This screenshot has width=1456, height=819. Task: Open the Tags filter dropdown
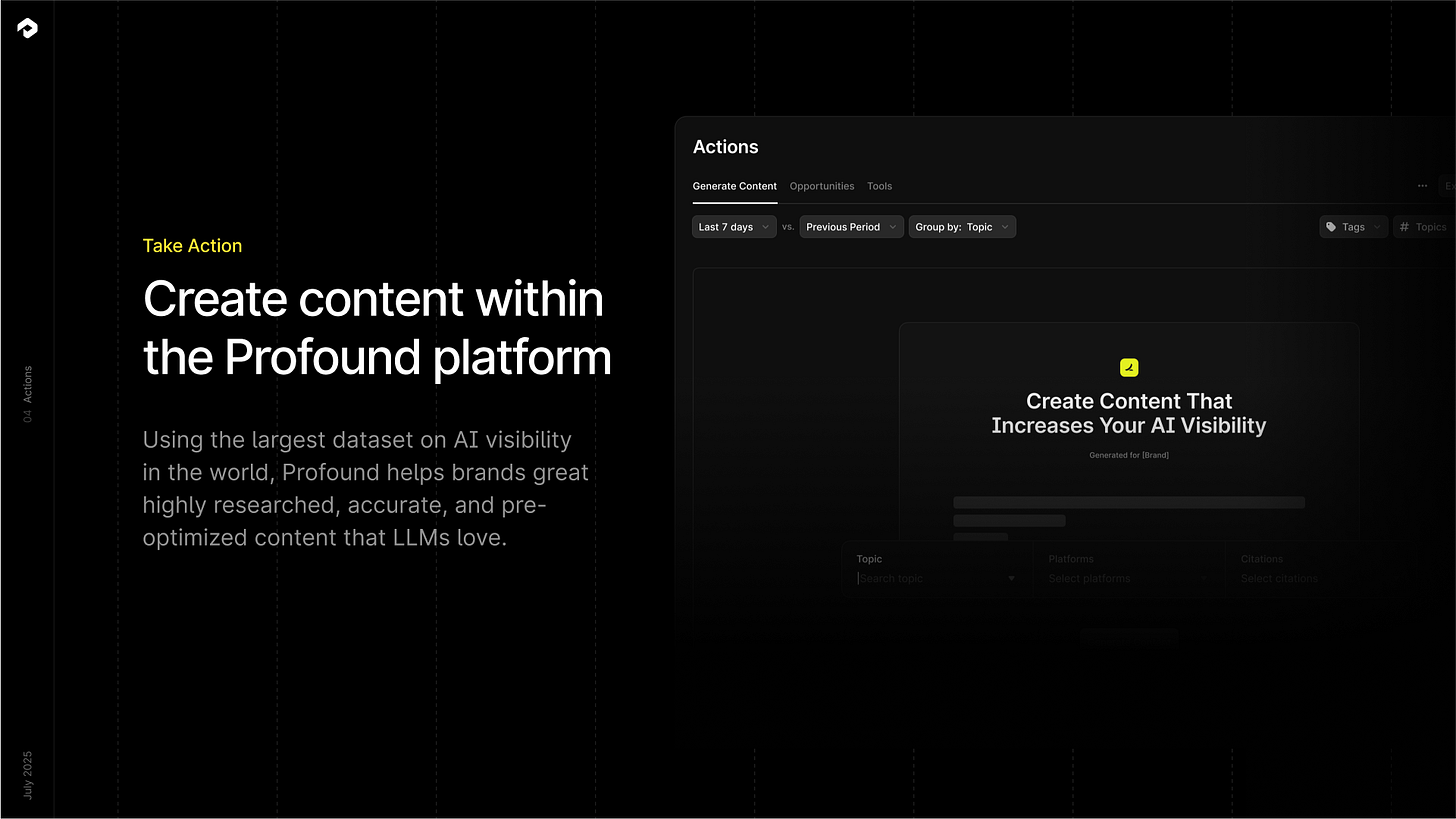pos(1353,227)
